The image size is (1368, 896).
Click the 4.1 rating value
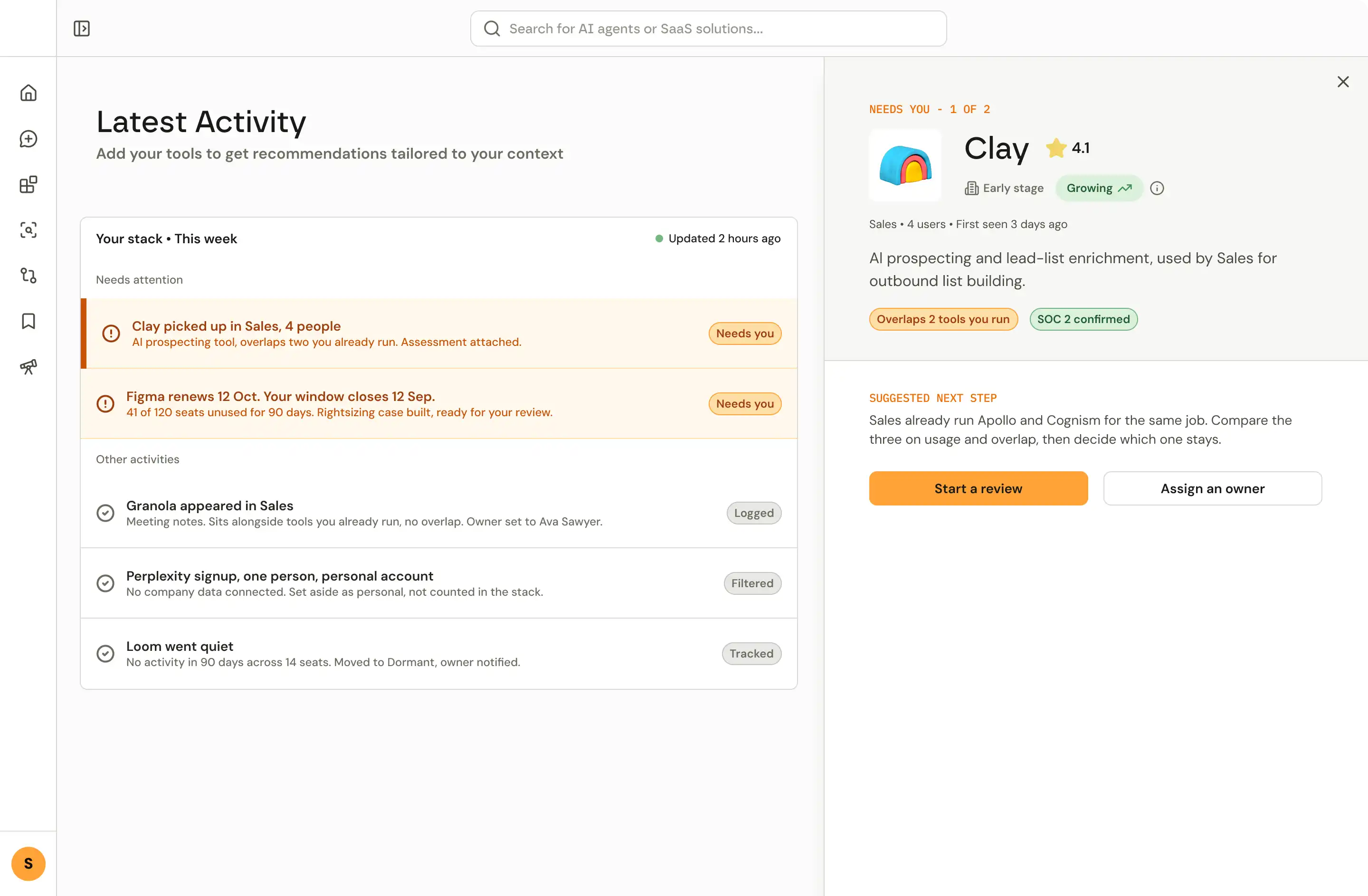point(1080,148)
